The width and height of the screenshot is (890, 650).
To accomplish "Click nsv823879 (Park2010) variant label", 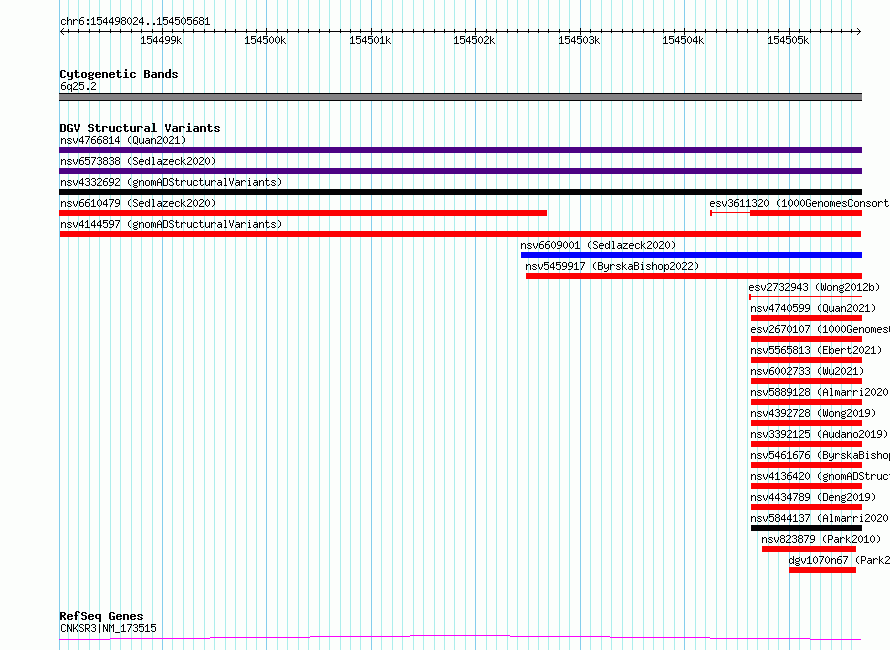I will 821,539.
